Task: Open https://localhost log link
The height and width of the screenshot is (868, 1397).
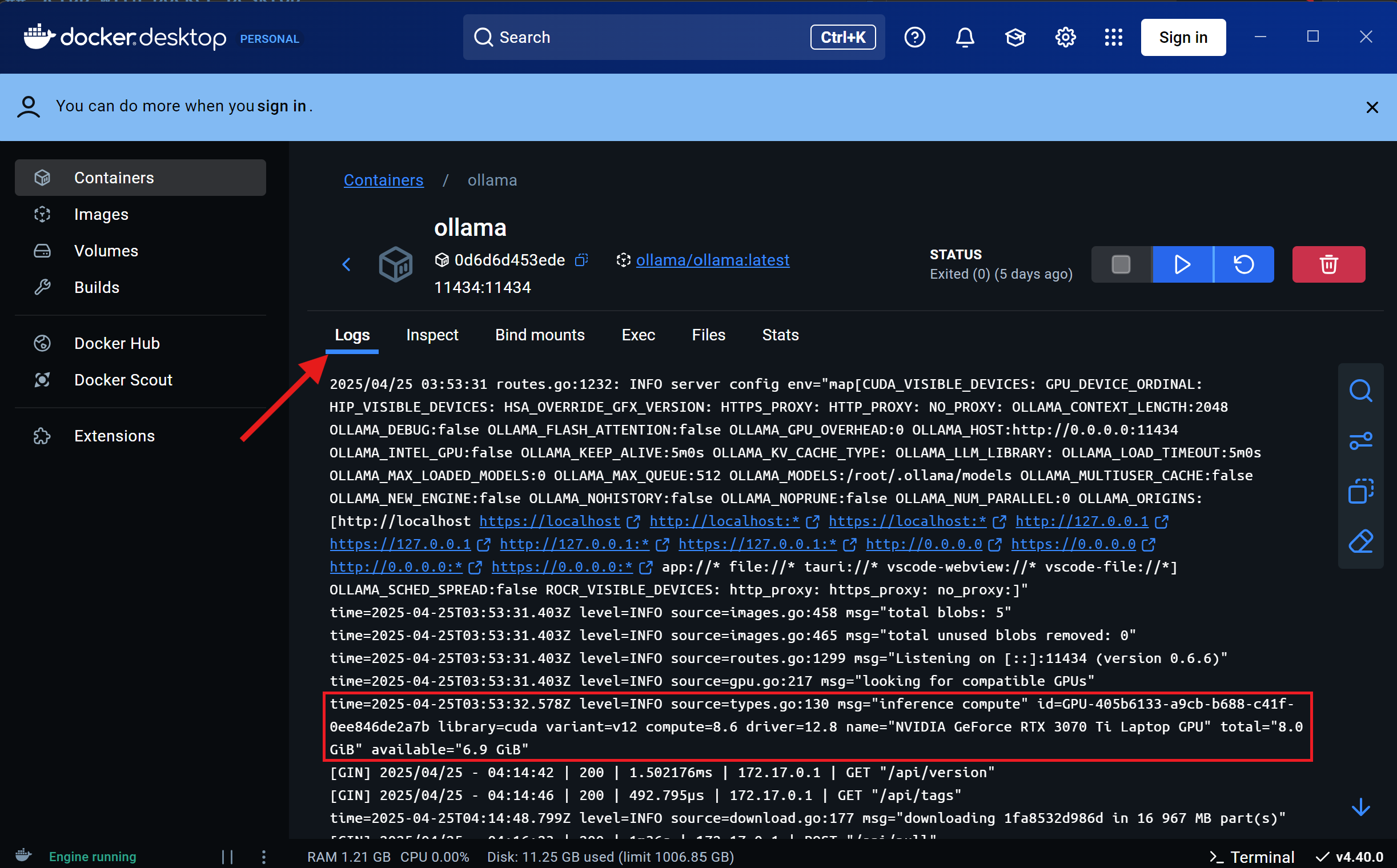Action: [550, 521]
